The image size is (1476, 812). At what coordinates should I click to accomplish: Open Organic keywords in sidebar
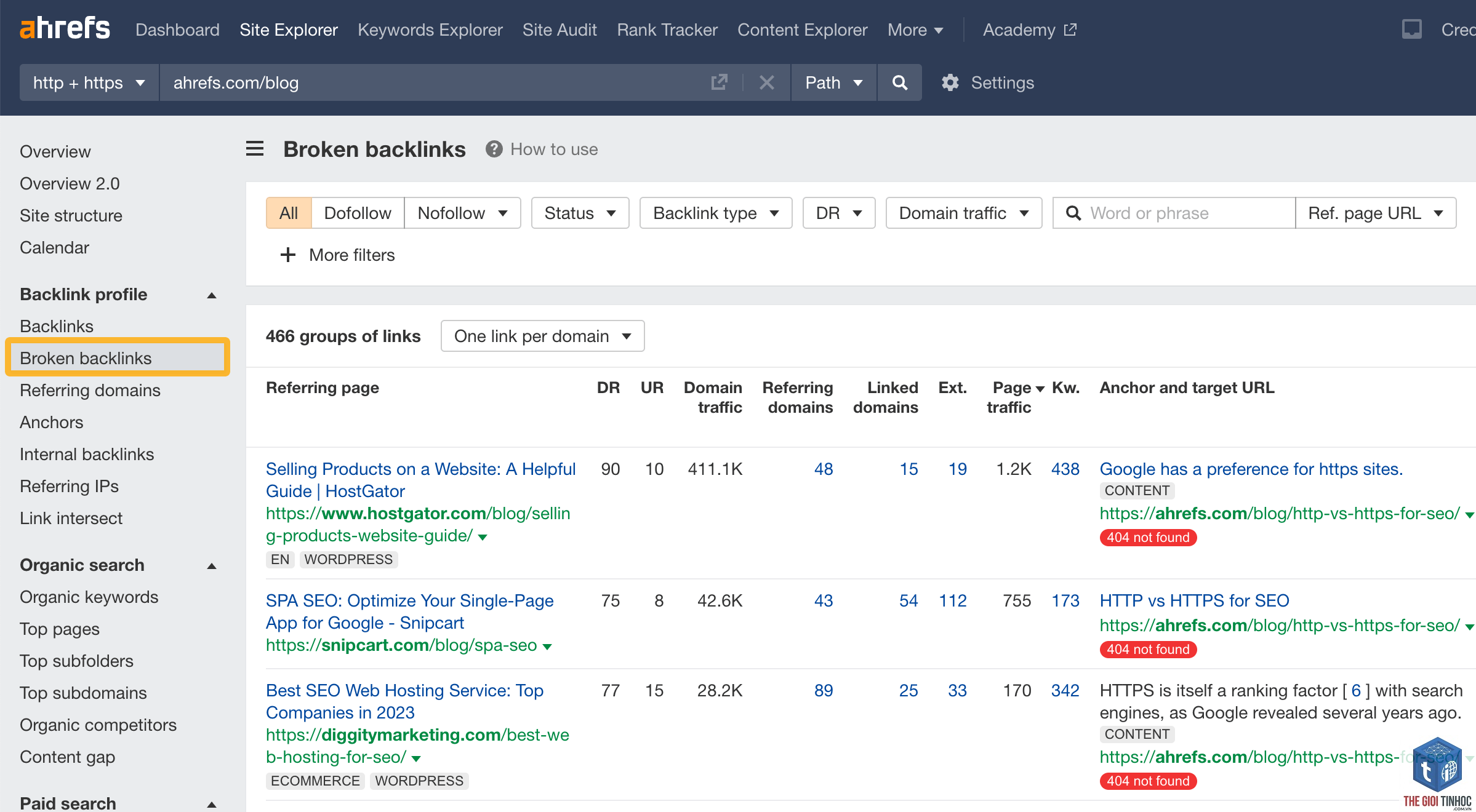pyautogui.click(x=89, y=597)
